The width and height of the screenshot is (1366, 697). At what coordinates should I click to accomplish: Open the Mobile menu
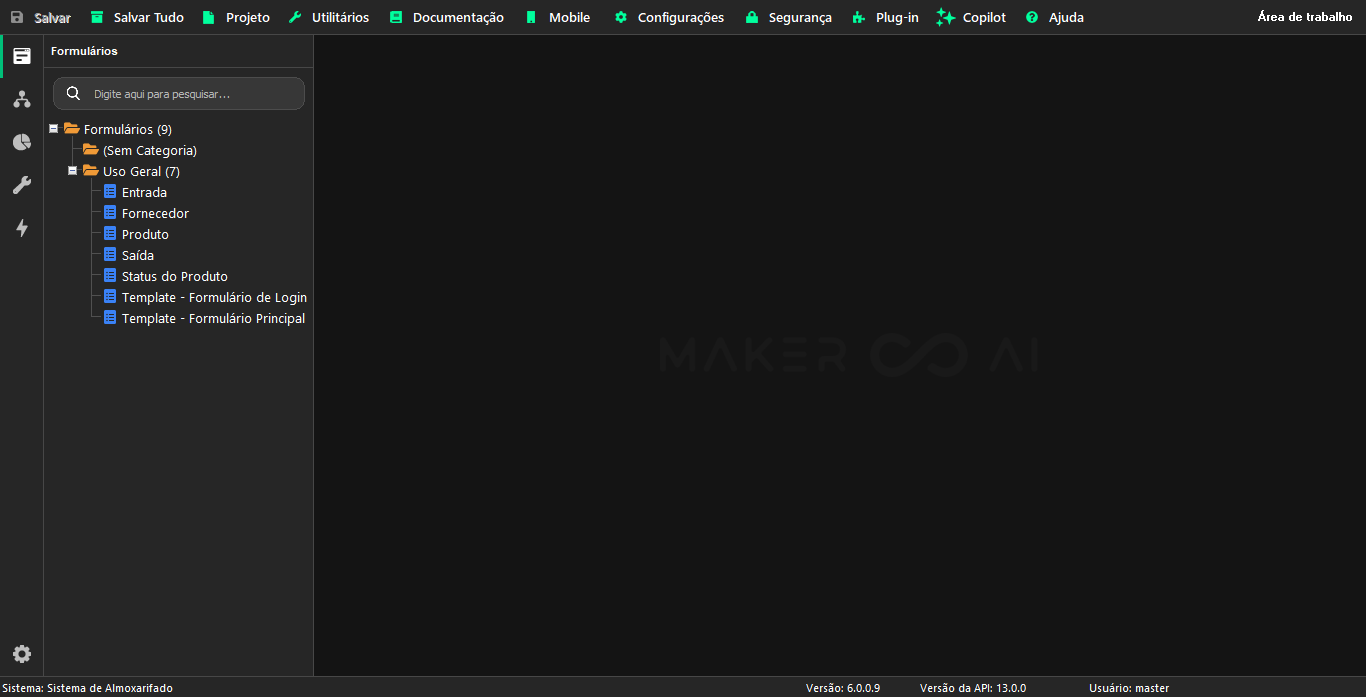pos(558,17)
